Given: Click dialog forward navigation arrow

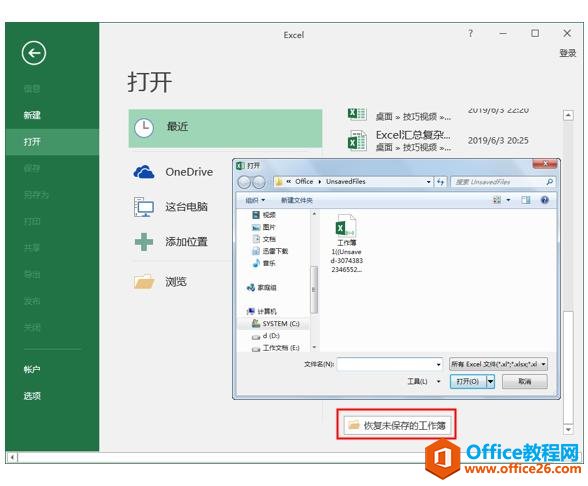Looking at the screenshot, I should 259,182.
